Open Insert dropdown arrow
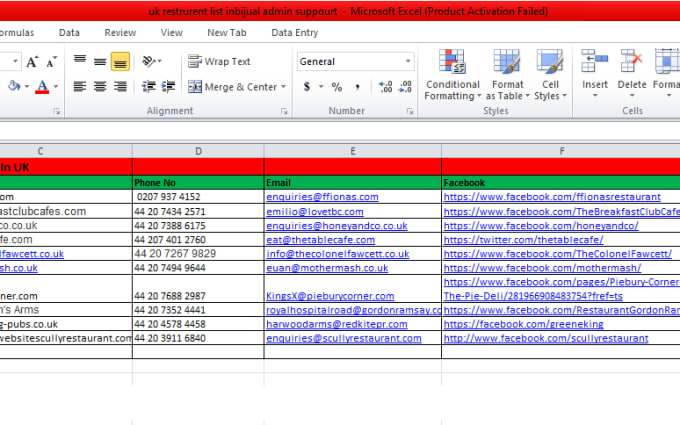This screenshot has width=680, height=425. coord(595,96)
